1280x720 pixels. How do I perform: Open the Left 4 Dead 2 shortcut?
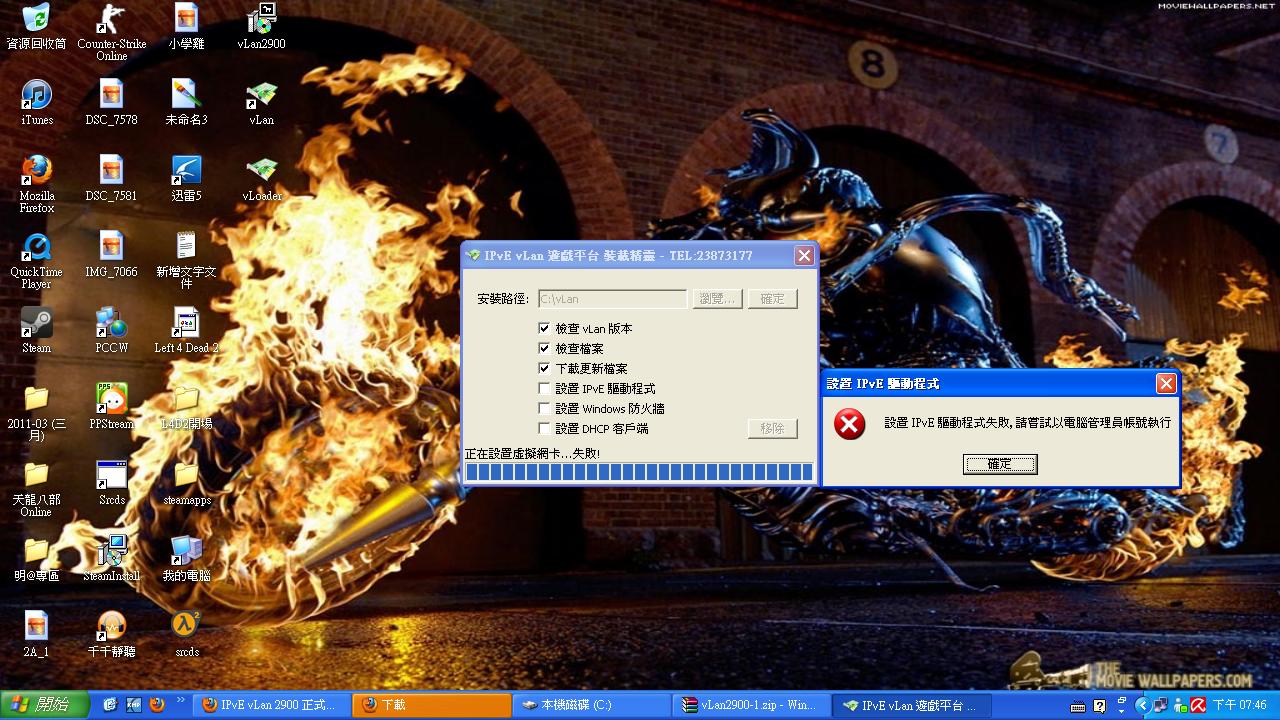click(x=186, y=330)
